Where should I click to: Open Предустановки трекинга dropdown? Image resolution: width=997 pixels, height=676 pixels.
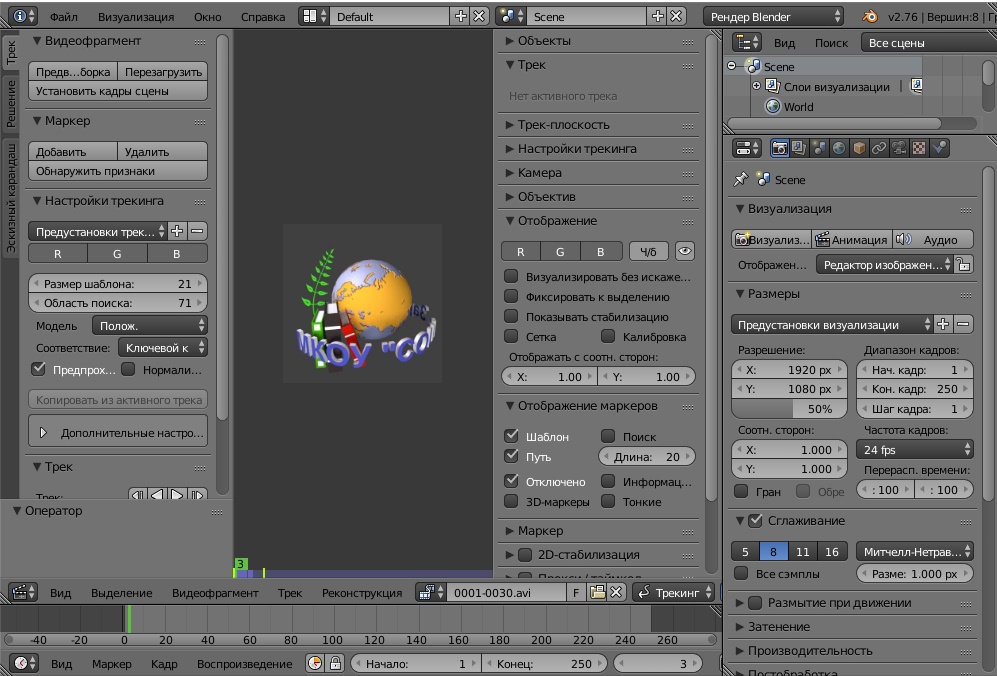[x=97, y=231]
